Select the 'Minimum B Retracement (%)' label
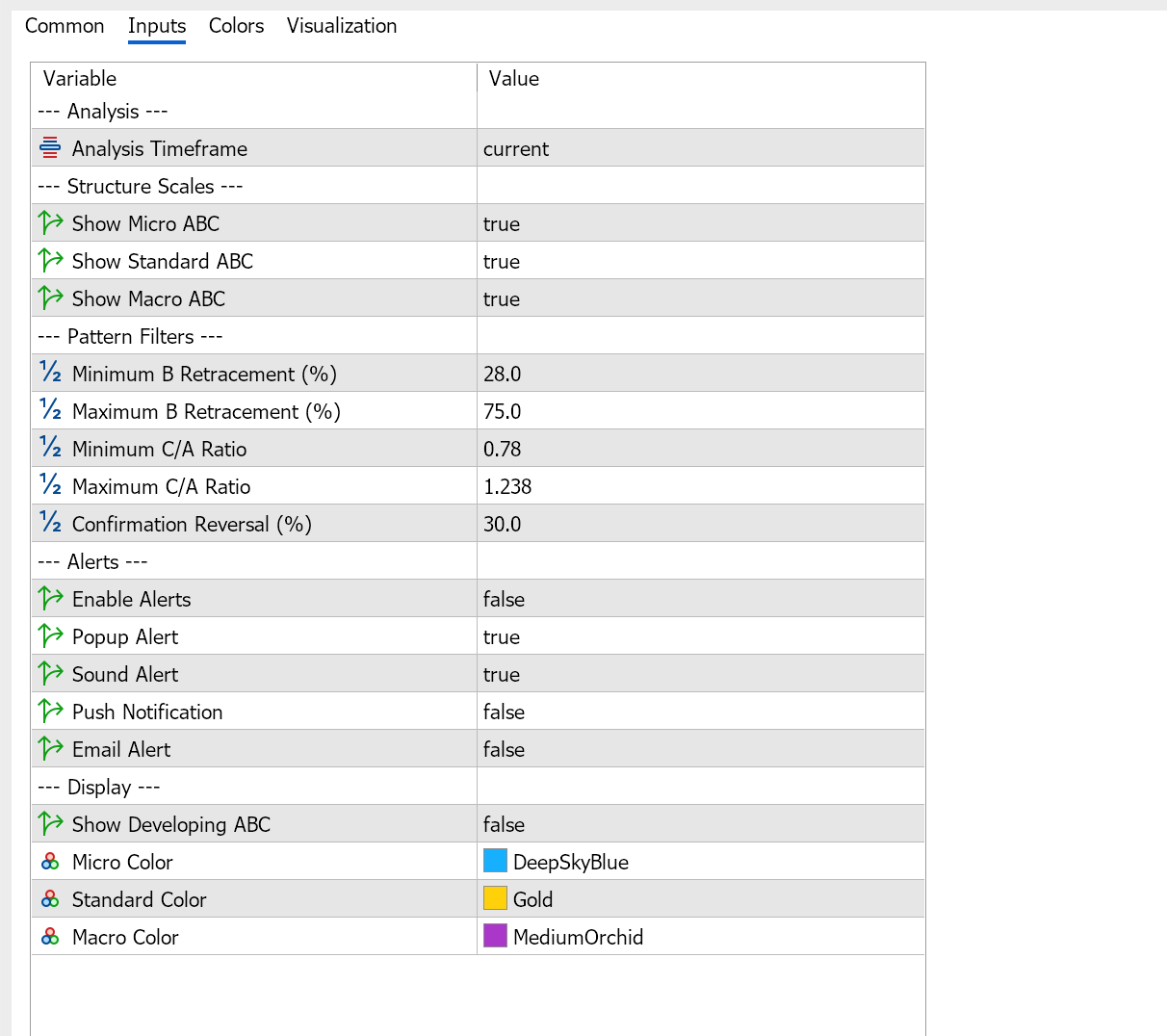The image size is (1167, 1036). coord(204,374)
